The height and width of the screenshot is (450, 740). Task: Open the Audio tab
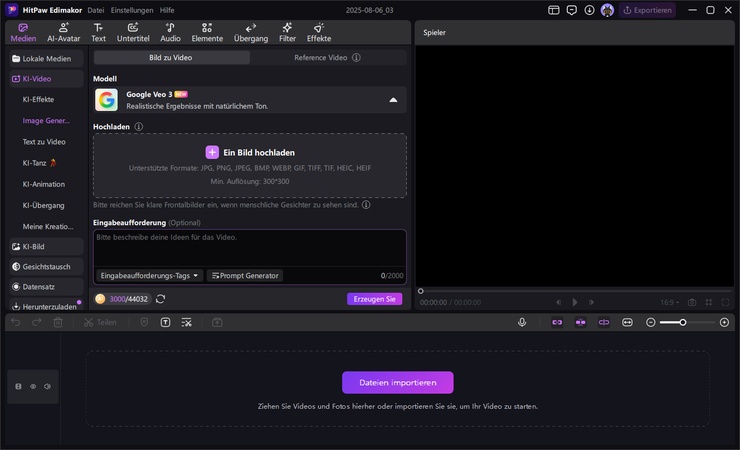click(170, 33)
